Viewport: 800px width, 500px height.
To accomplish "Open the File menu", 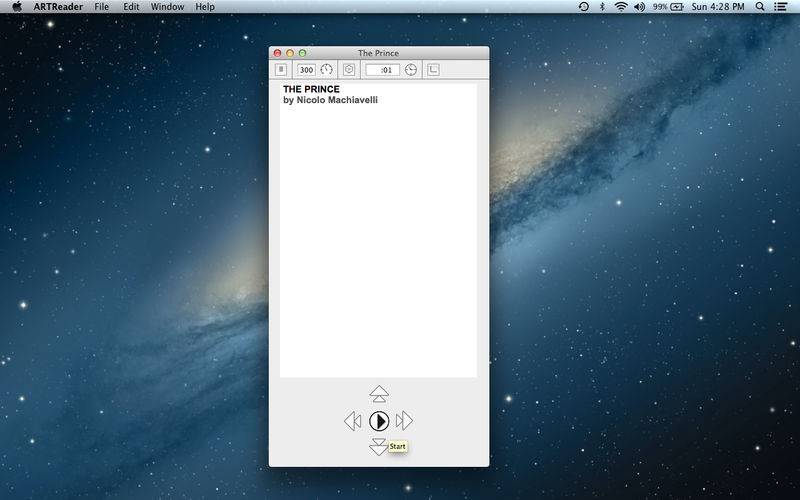I will (102, 7).
